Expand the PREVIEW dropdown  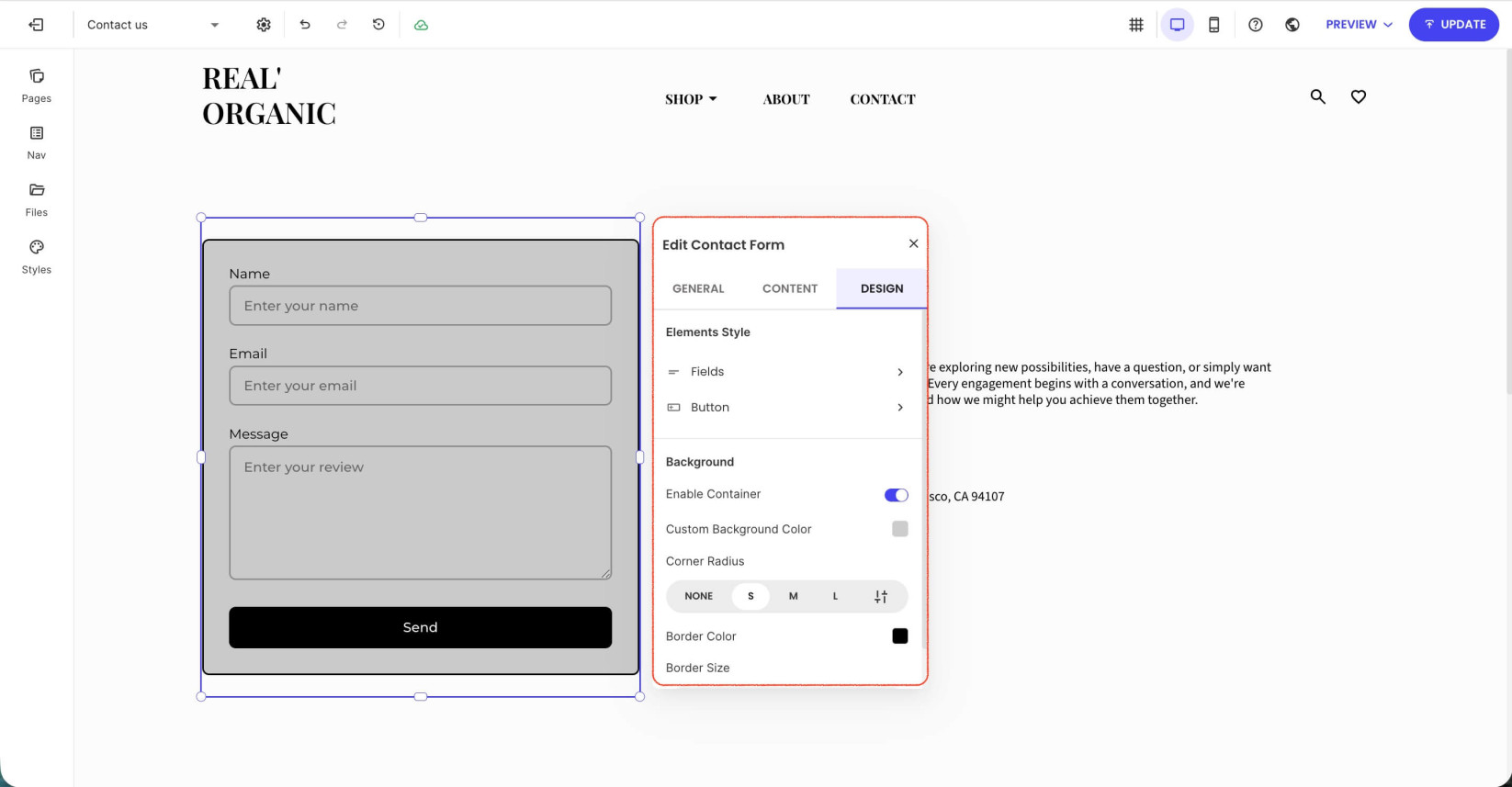point(1360,25)
